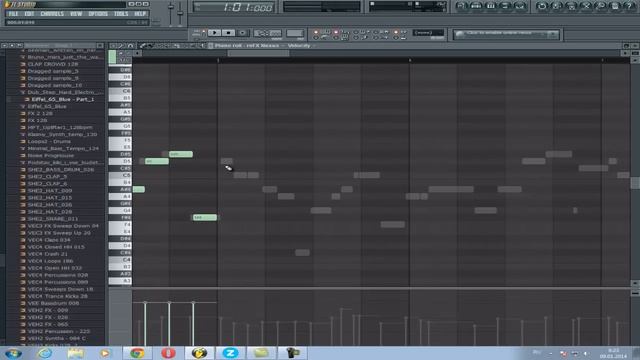Click the tempo display field
Image resolution: width=640 pixels, height=360 pixels.
268,33
